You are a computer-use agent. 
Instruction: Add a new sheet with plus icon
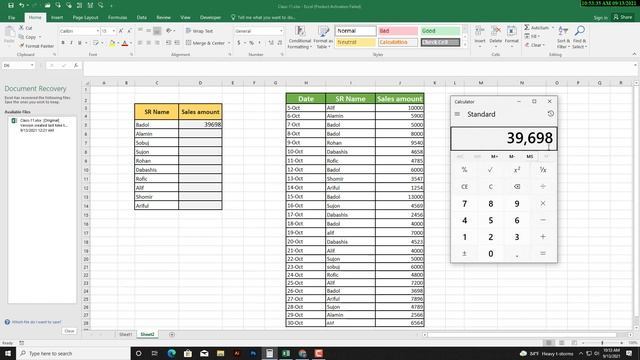click(172, 334)
